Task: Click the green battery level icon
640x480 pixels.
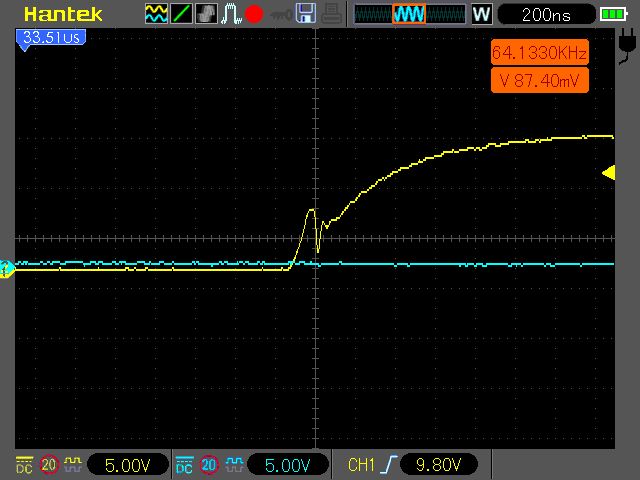Action: coord(613,15)
